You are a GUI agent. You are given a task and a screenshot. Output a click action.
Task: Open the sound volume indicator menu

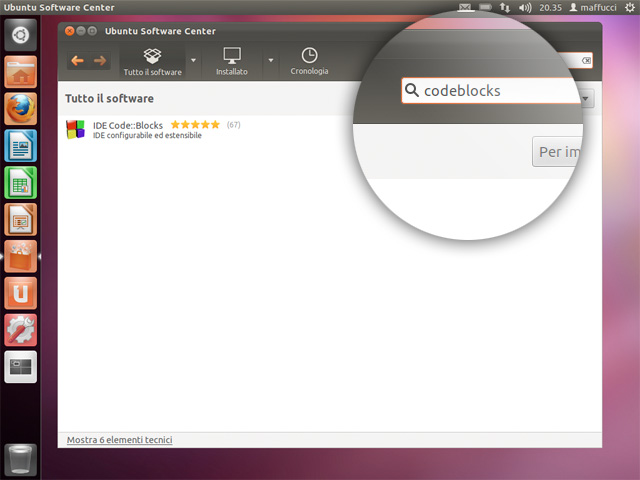(x=525, y=7)
